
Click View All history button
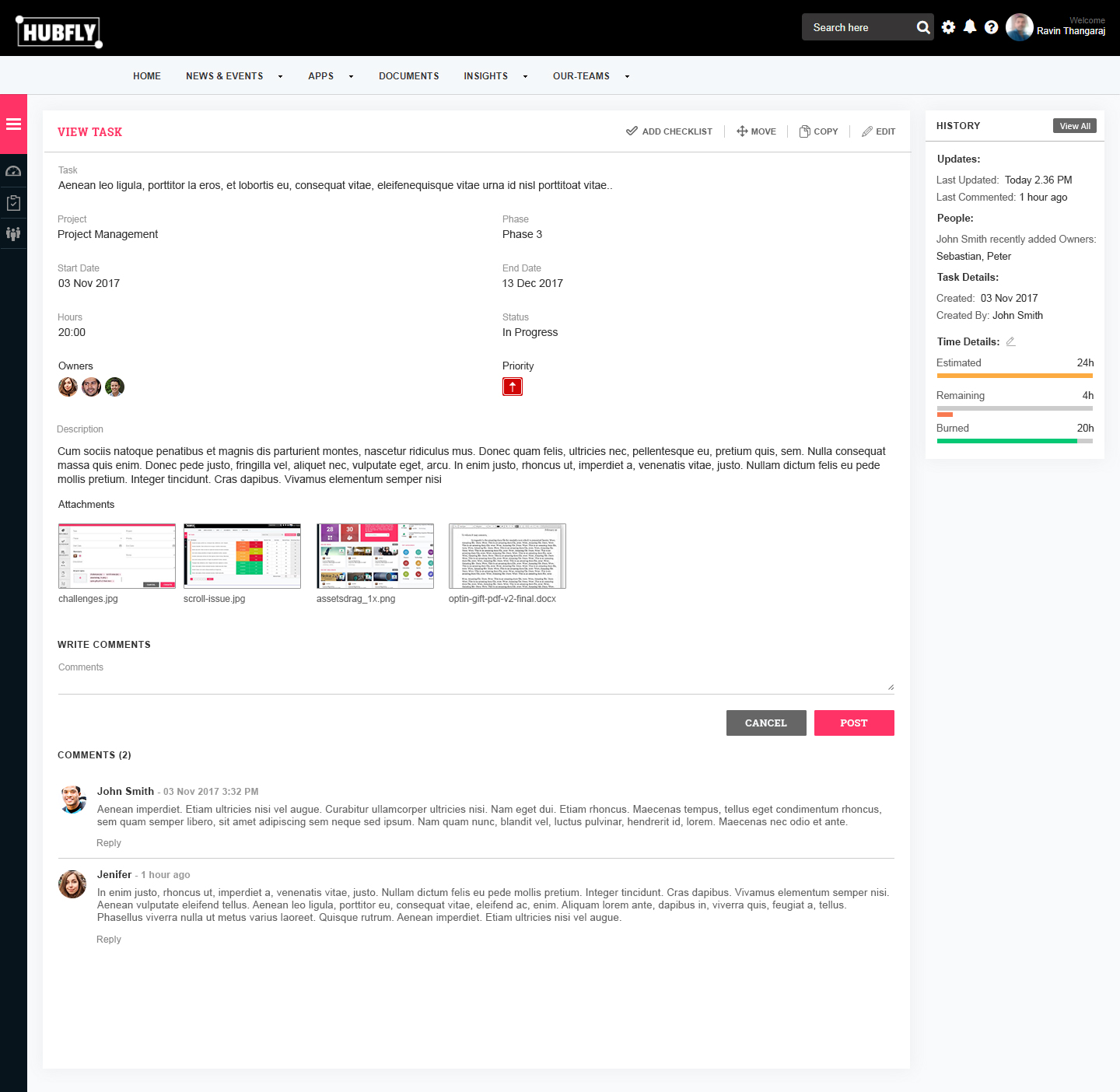tap(1075, 126)
